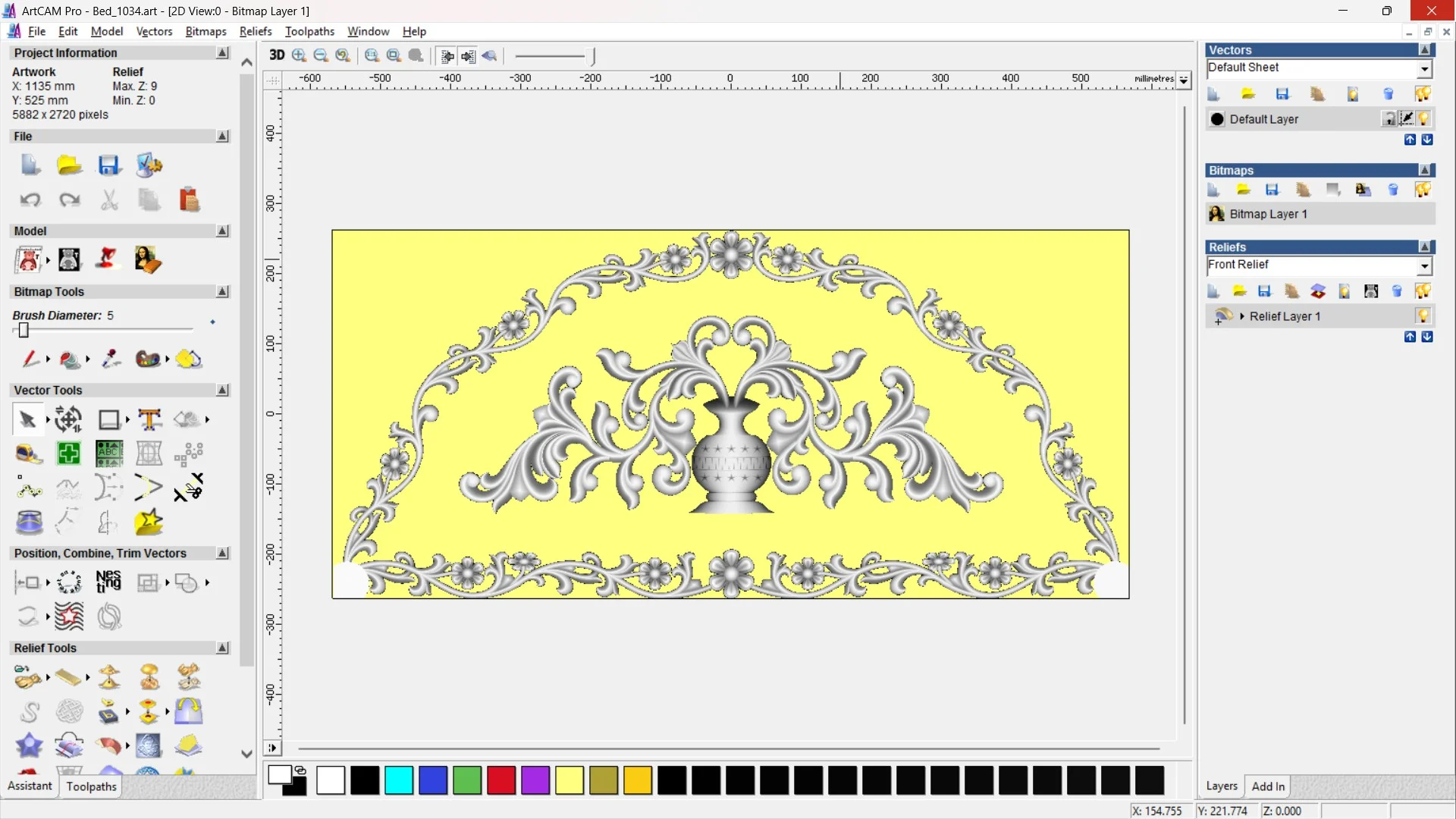The height and width of the screenshot is (819, 1456).
Task: Switch to the Toolpaths tab at bottom
Action: point(91,786)
